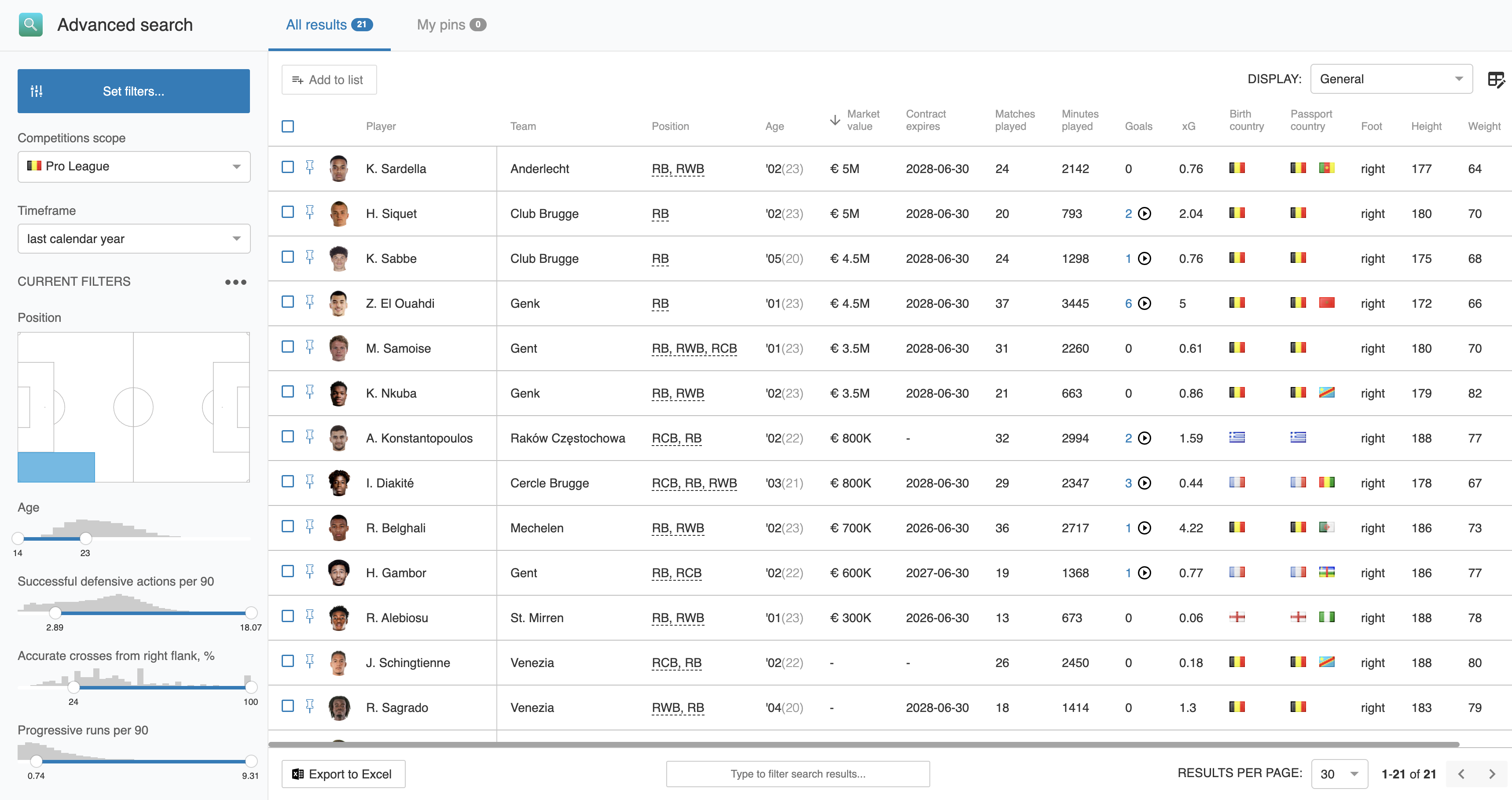The width and height of the screenshot is (1512, 800).
Task: Pin player K. Sardella
Action: pyautogui.click(x=309, y=167)
